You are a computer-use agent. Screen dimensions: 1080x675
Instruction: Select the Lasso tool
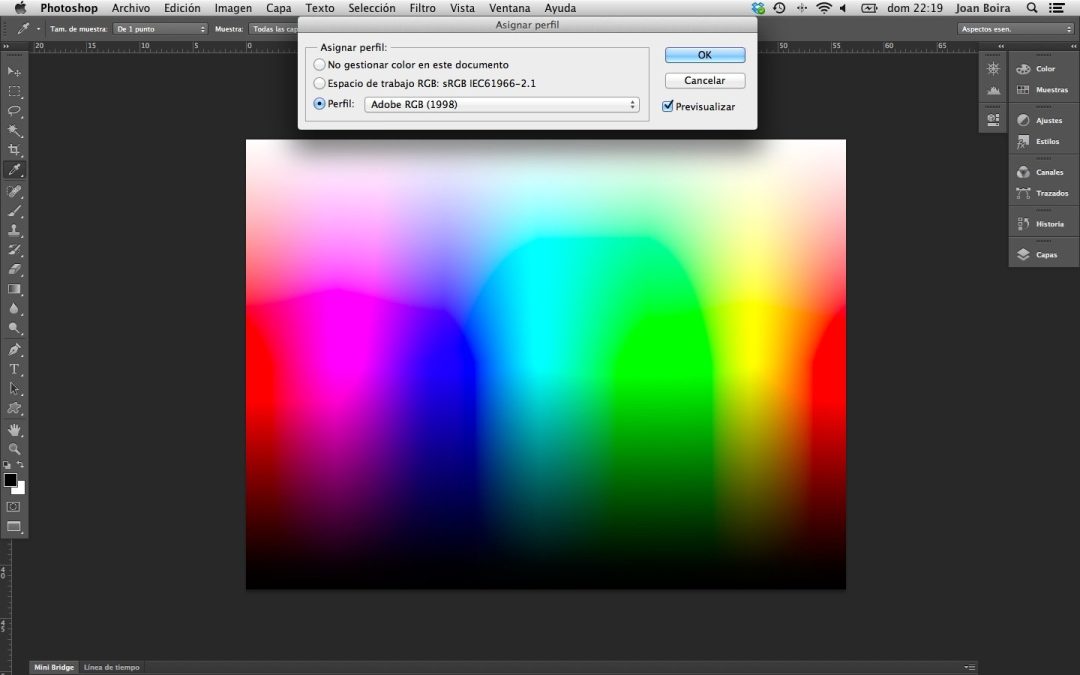point(15,112)
